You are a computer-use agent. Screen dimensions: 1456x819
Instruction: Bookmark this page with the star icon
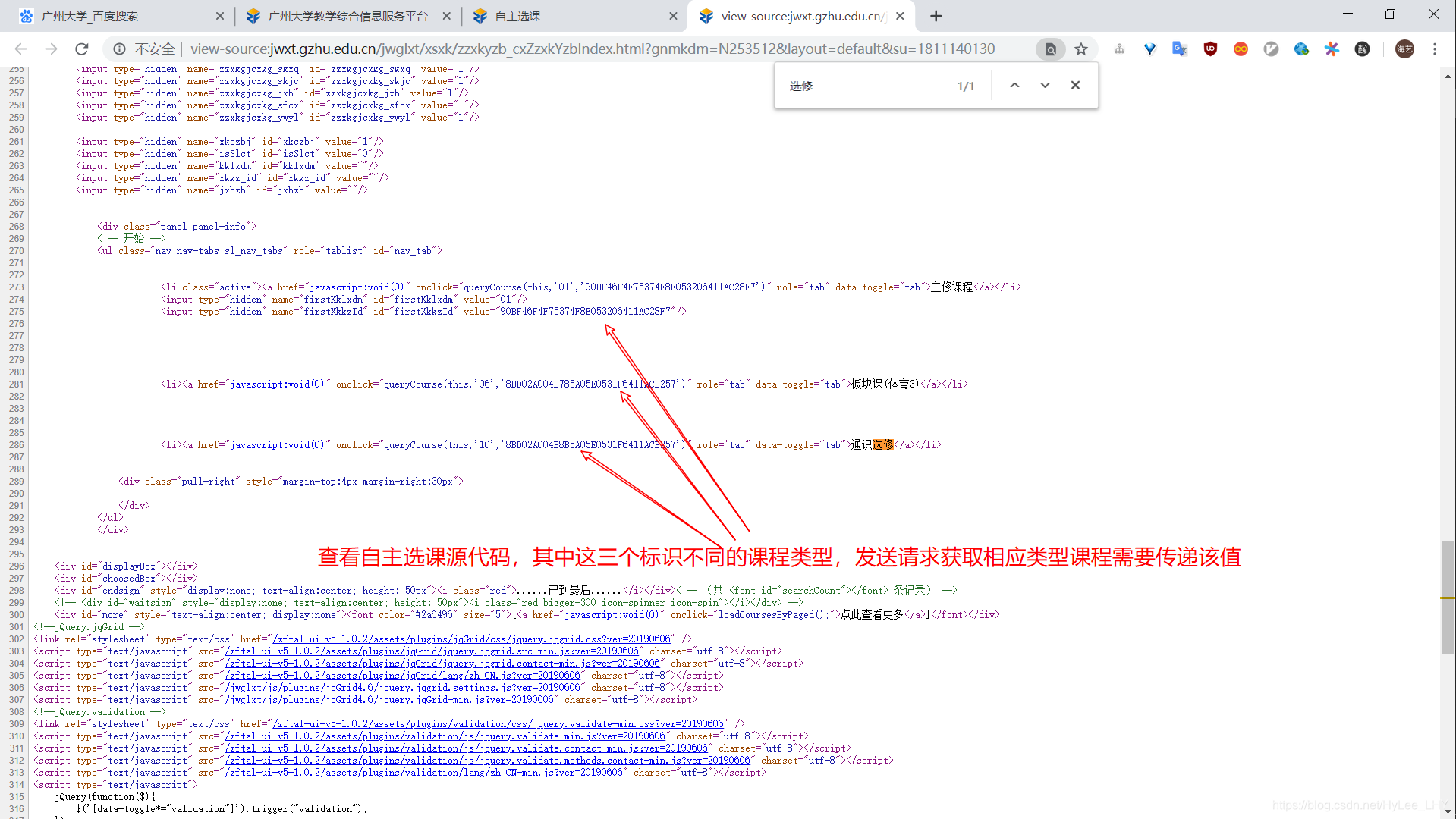tap(1081, 49)
